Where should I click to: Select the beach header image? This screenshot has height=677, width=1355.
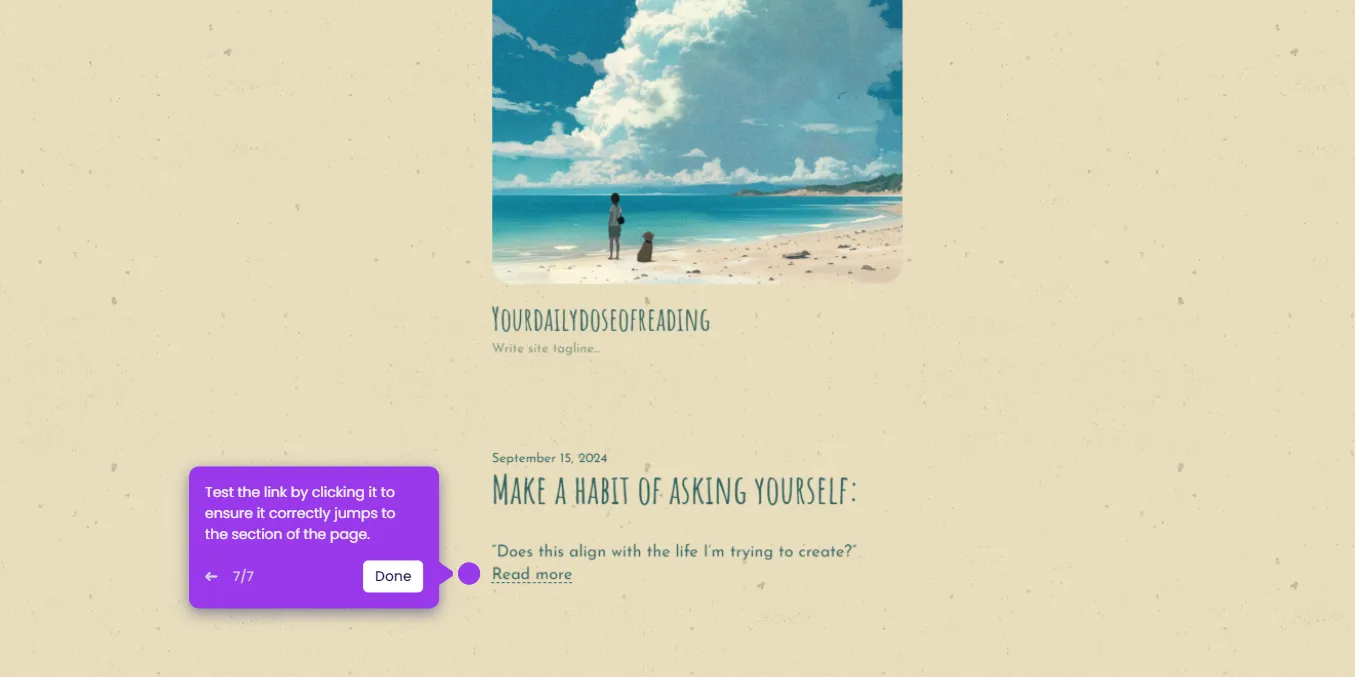[x=697, y=141]
